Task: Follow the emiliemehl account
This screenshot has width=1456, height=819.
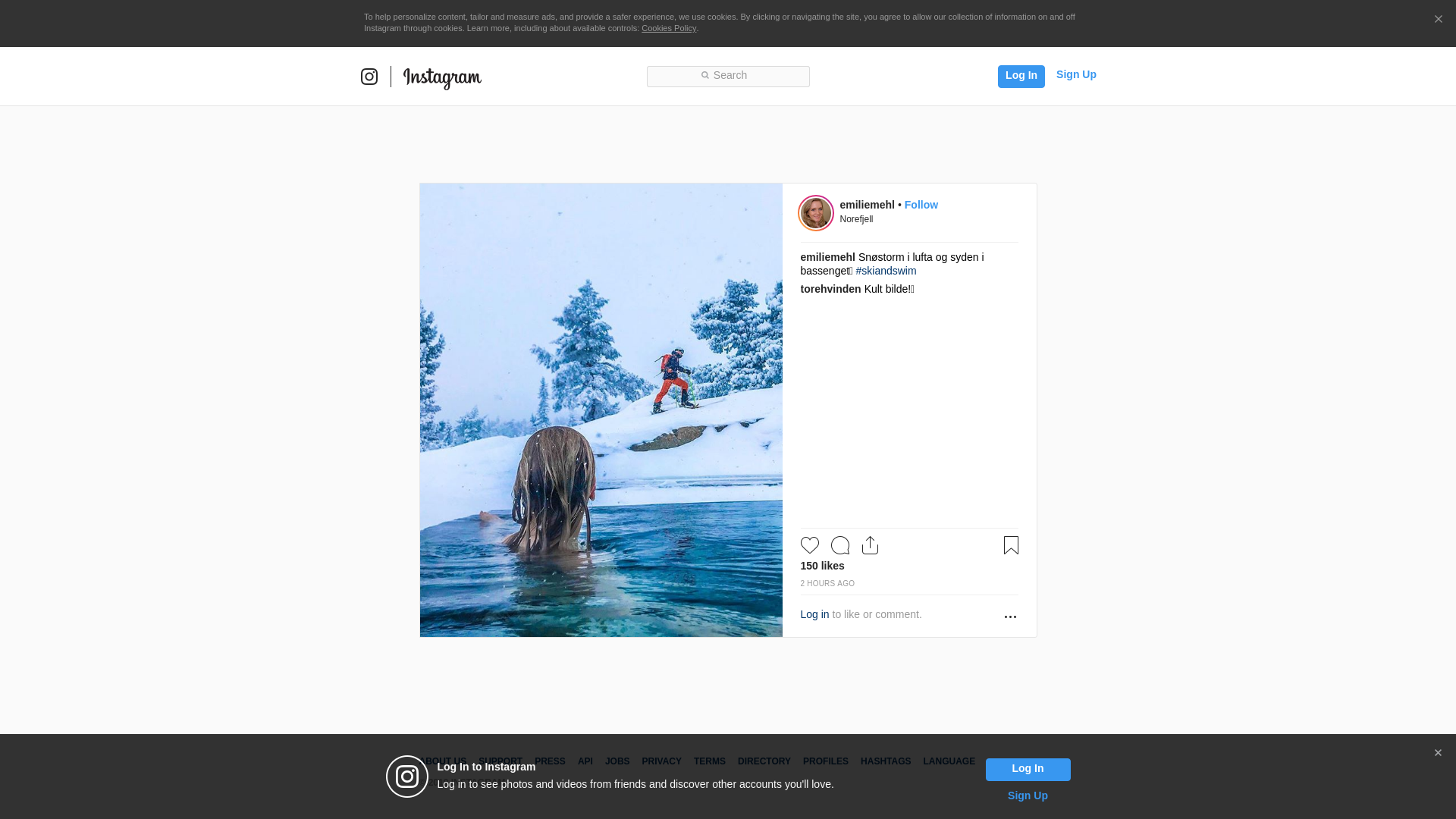Action: coord(921,205)
